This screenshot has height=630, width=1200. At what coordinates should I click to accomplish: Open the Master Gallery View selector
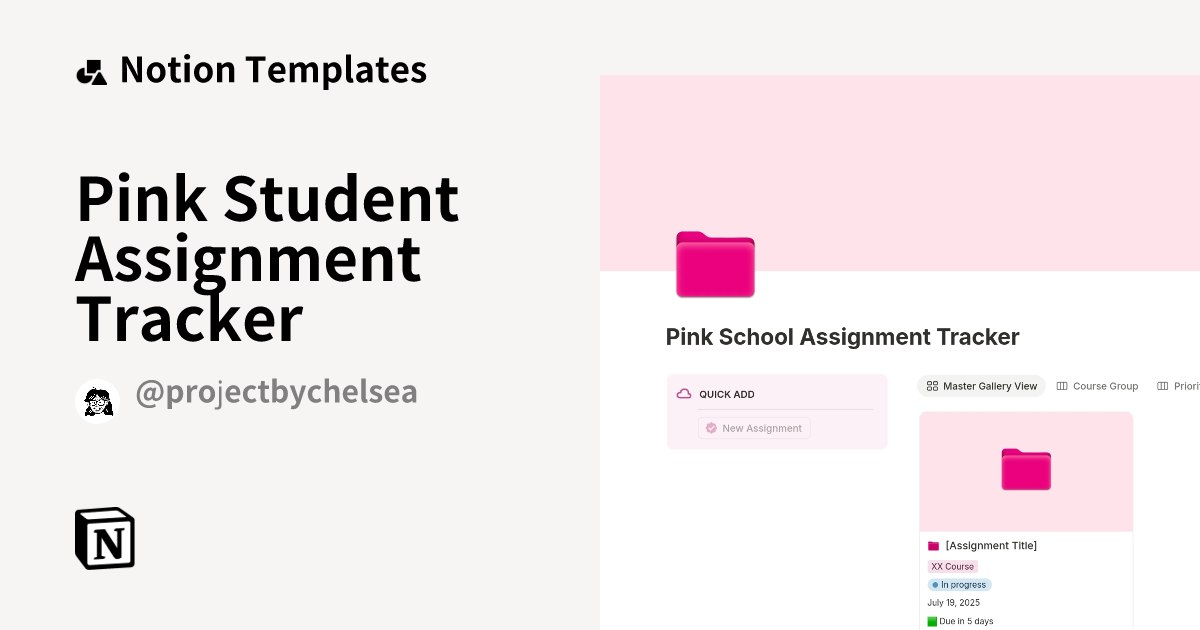click(981, 385)
